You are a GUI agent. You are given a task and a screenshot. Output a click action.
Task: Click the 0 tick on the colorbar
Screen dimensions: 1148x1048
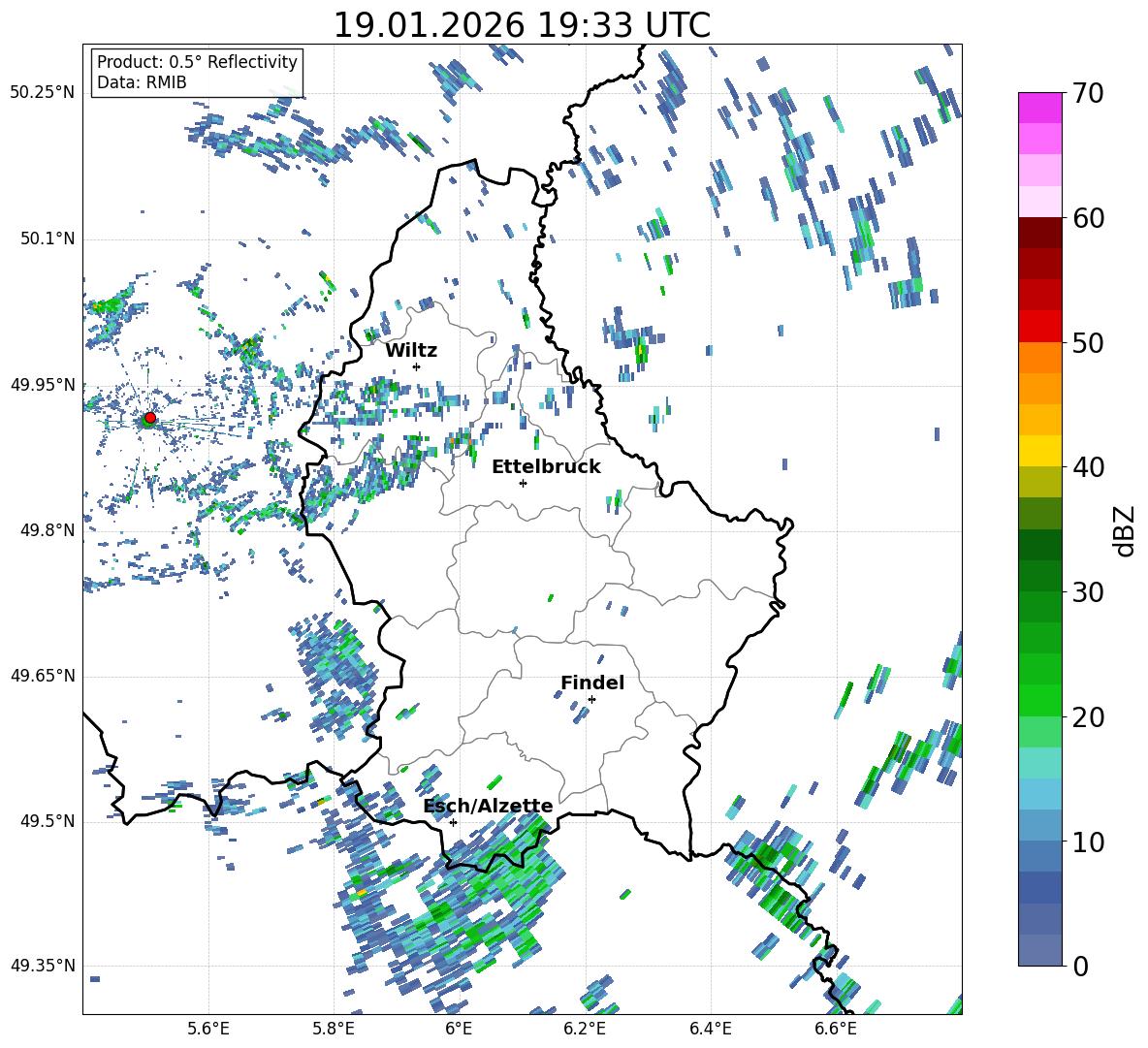(x=1080, y=966)
